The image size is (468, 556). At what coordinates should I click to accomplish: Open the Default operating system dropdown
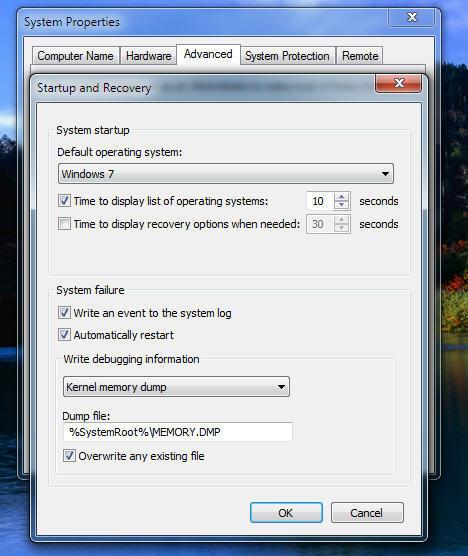click(x=226, y=174)
